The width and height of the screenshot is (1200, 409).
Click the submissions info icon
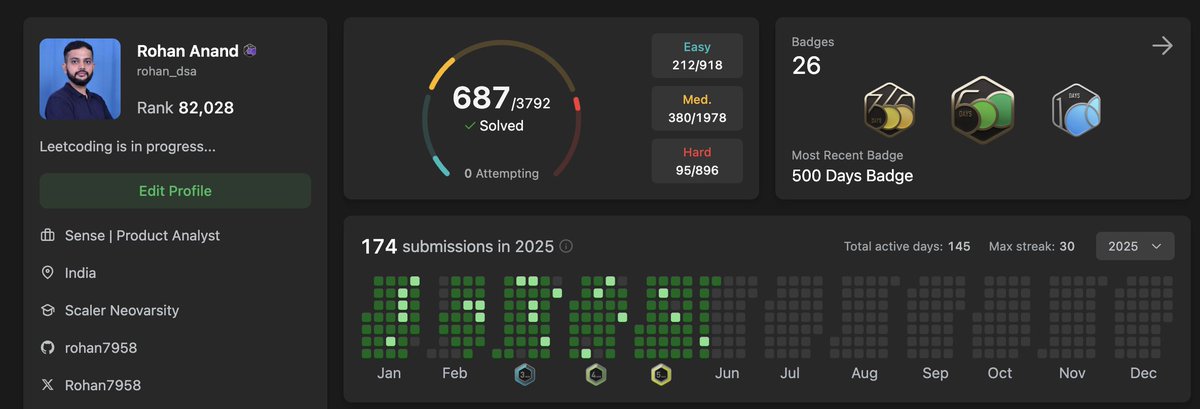pyautogui.click(x=566, y=246)
